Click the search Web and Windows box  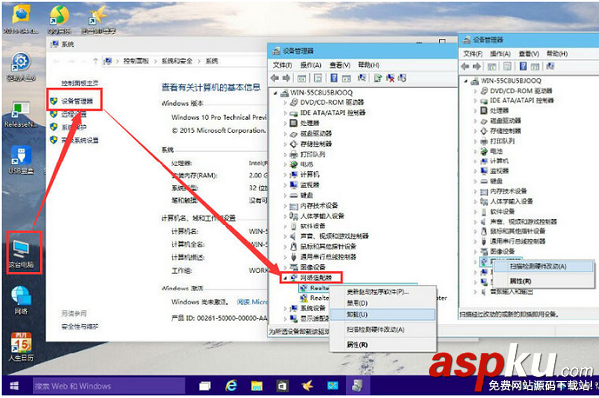click(109, 386)
